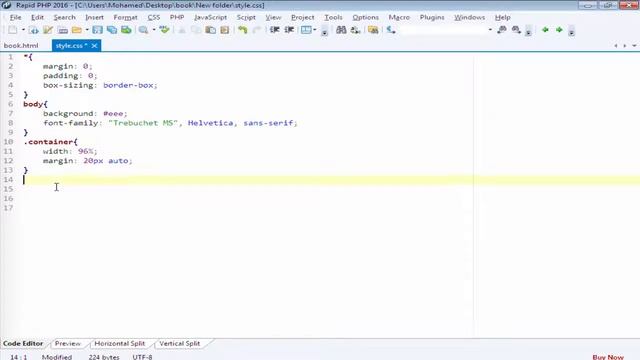
Task: Open a file with the folder icon
Action: point(76,30)
